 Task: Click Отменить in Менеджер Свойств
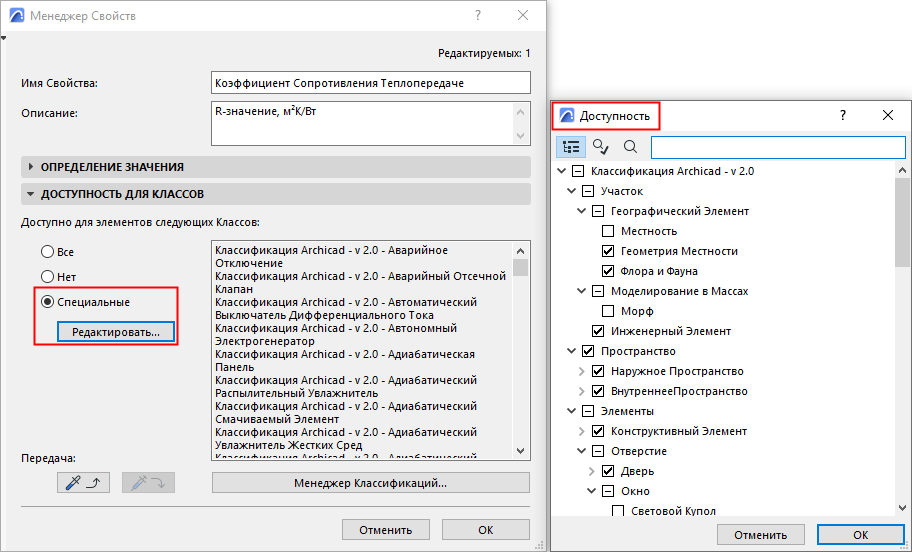coord(386,530)
